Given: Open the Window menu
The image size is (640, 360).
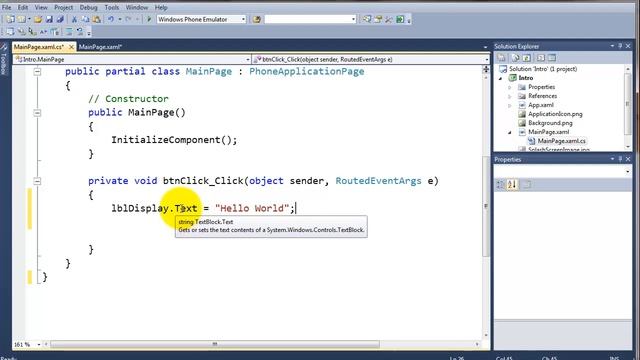Looking at the screenshot, I should (137, 7).
